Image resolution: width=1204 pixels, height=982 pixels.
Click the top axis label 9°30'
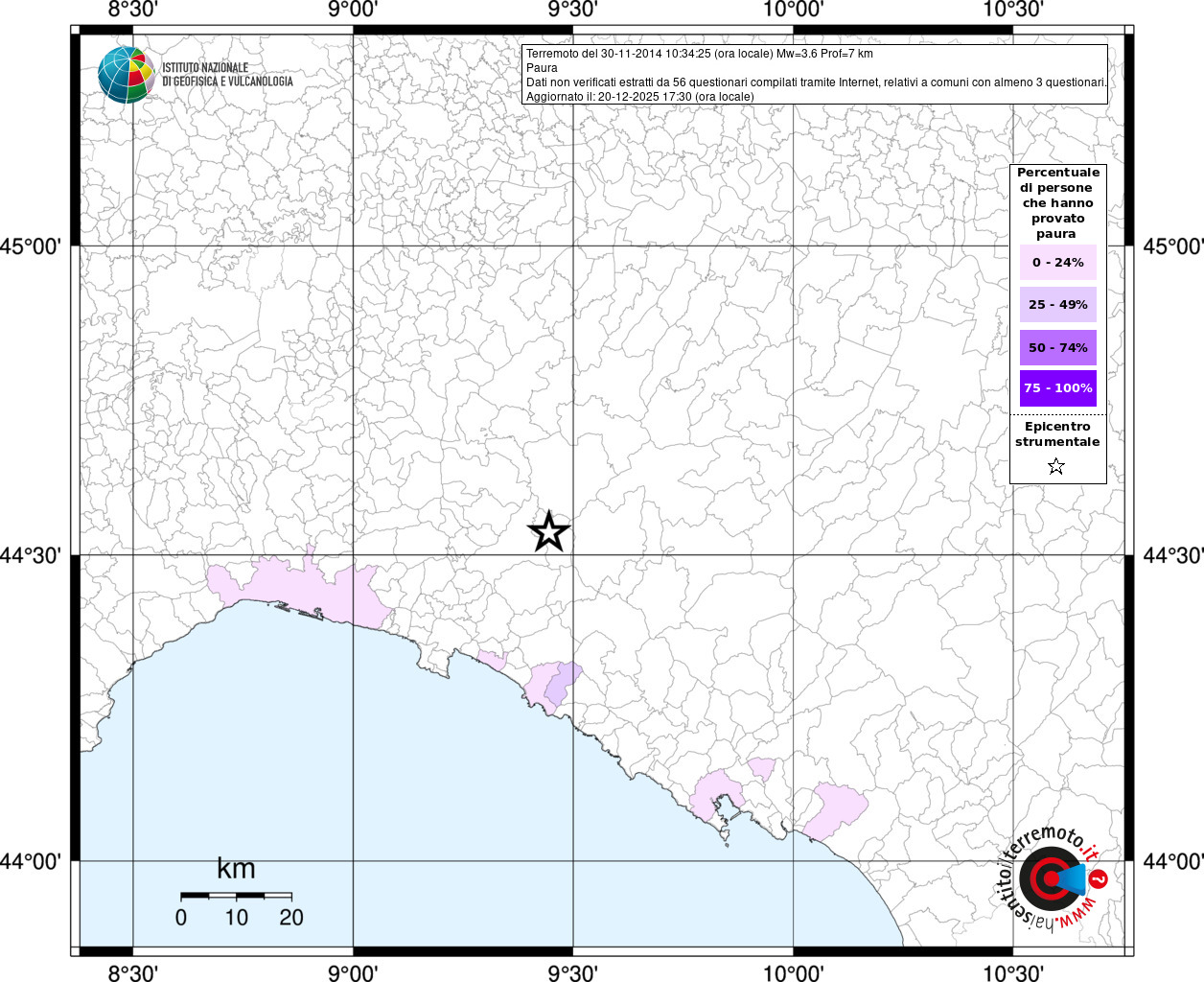[x=573, y=10]
